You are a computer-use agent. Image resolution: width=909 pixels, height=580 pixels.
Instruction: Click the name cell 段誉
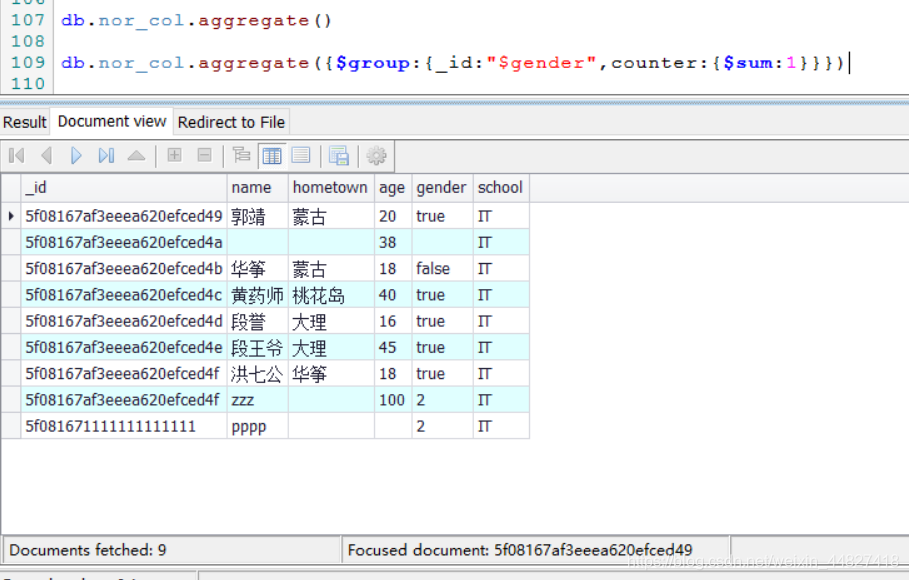click(258, 321)
